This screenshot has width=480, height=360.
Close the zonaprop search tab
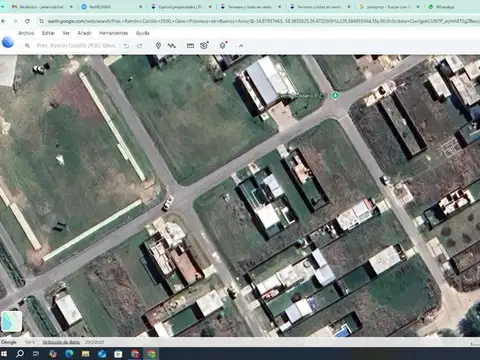tap(418, 7)
